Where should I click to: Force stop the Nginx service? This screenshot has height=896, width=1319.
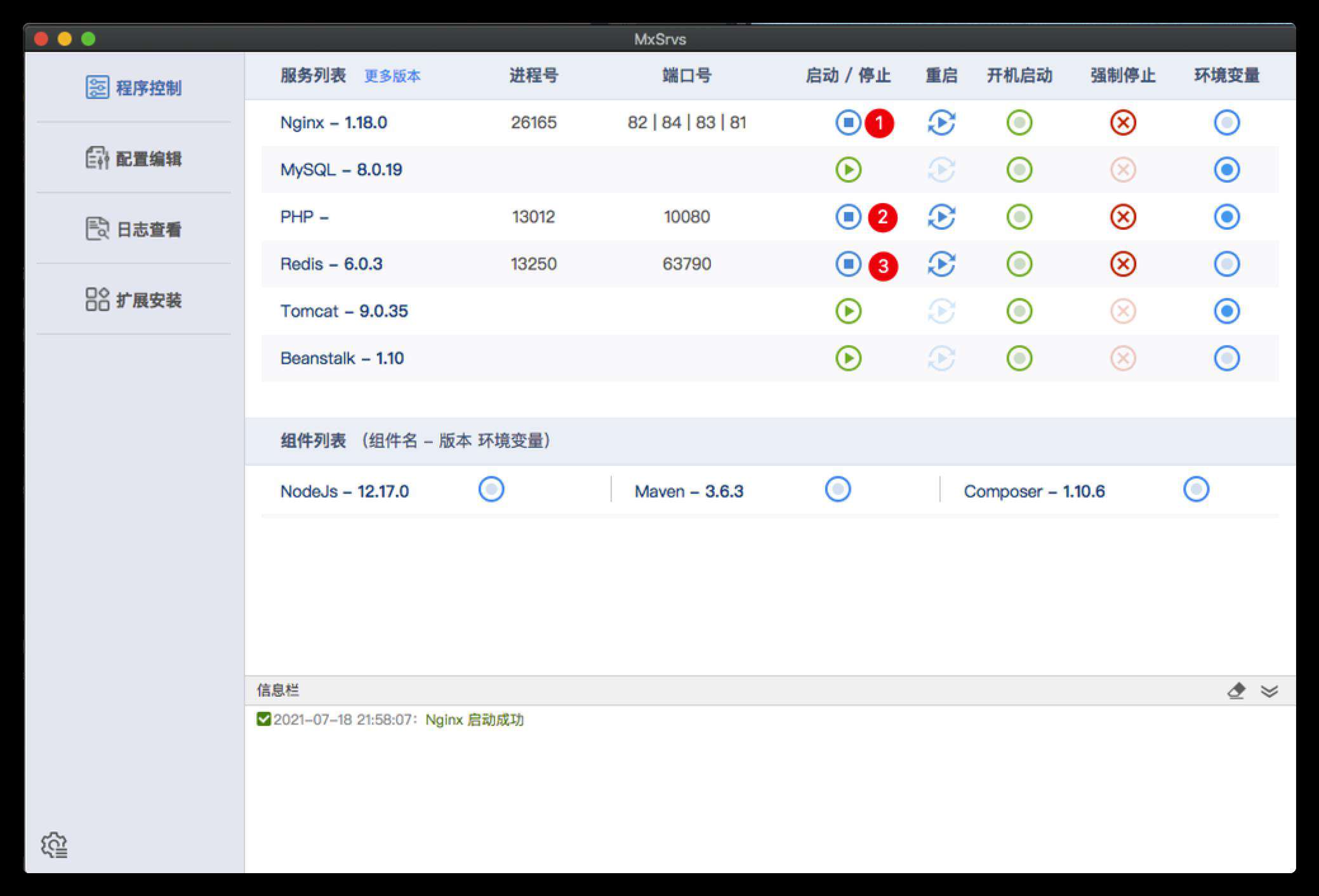1123,122
